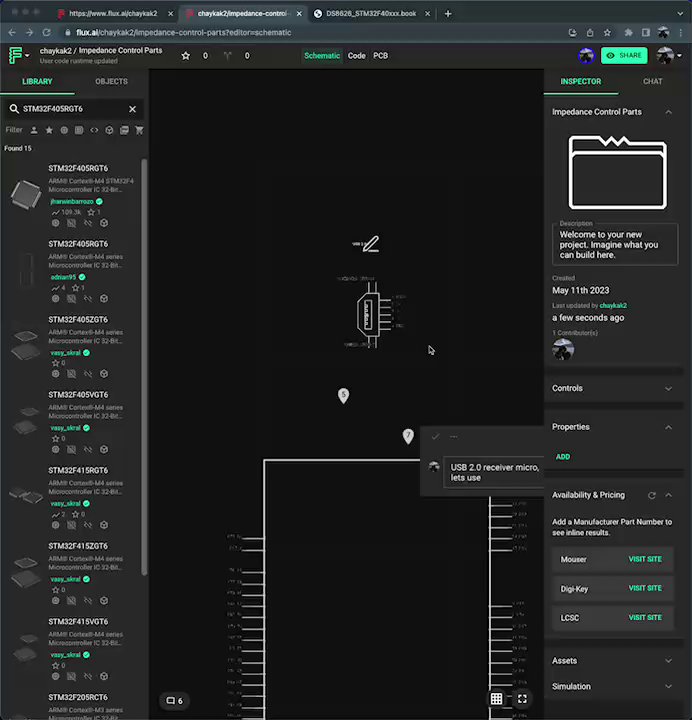Click Digi-Key VISIT SITE

click(645, 588)
